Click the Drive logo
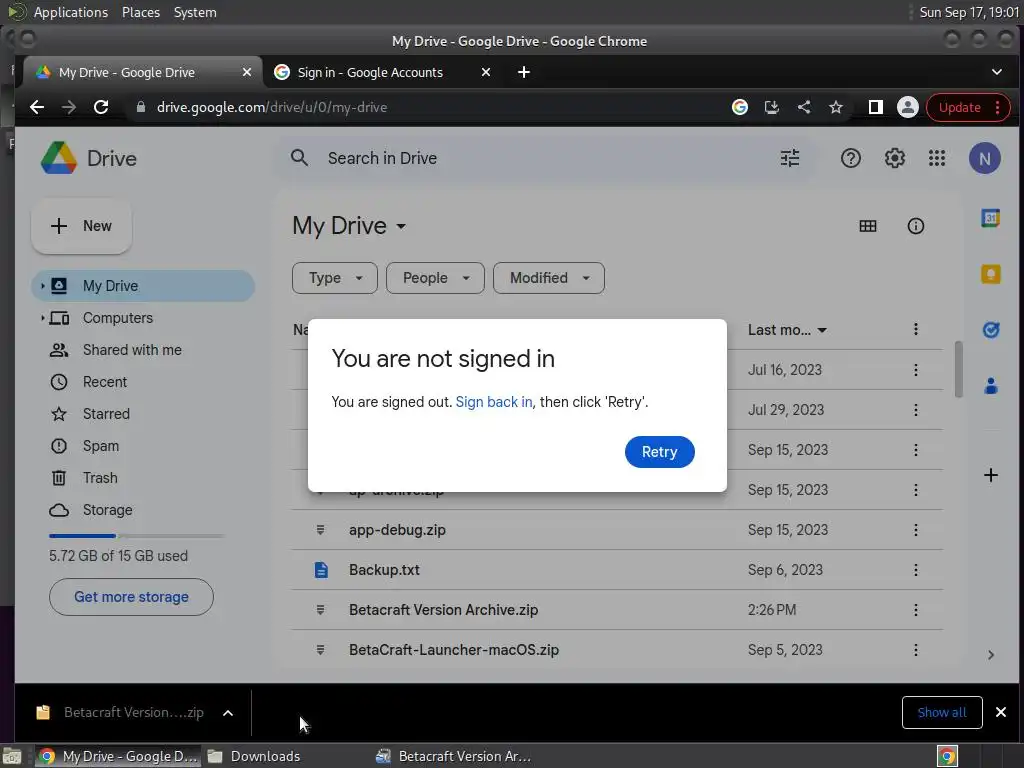Image resolution: width=1024 pixels, height=768 pixels. 89,158
